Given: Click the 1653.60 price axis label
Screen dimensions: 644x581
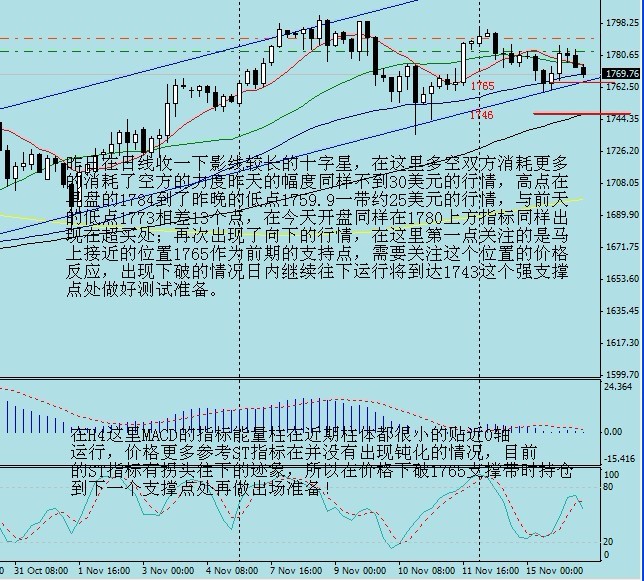Looking at the screenshot, I should (622, 278).
